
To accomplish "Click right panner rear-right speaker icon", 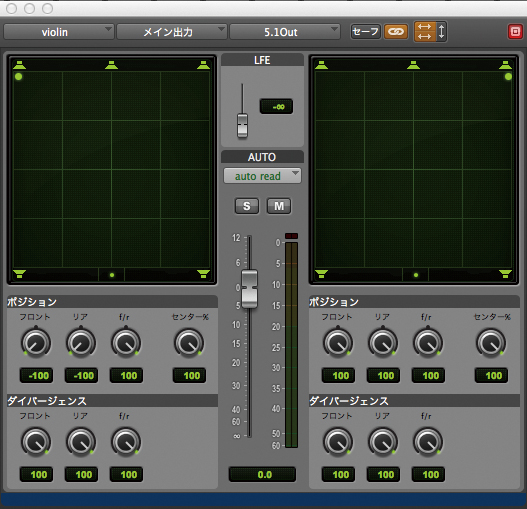I will coord(505,274).
